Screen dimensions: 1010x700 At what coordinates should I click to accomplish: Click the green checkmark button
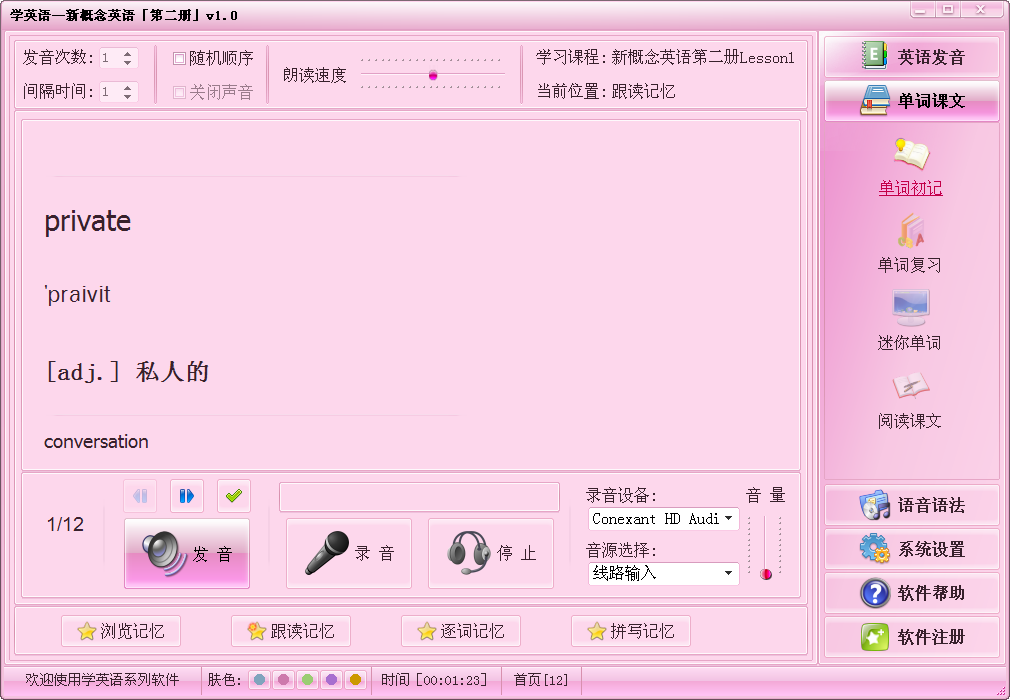234,496
